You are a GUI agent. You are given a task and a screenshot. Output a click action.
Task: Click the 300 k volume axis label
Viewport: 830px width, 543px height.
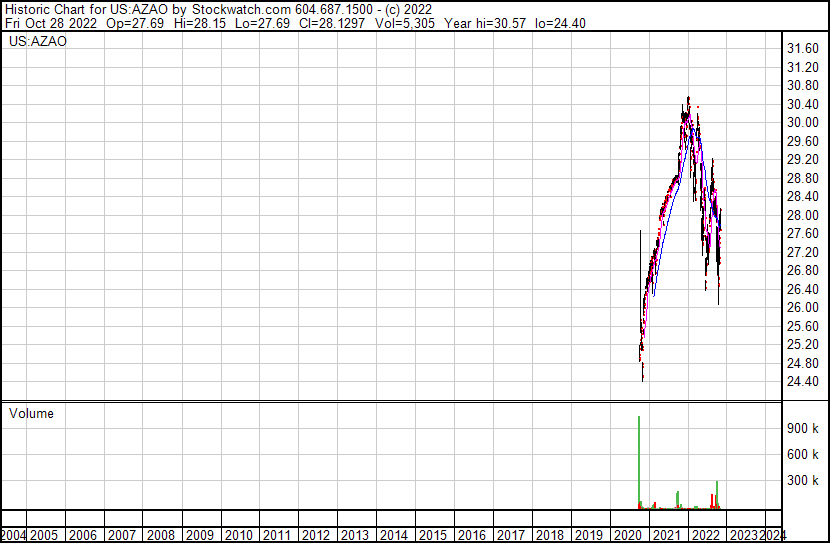(803, 480)
